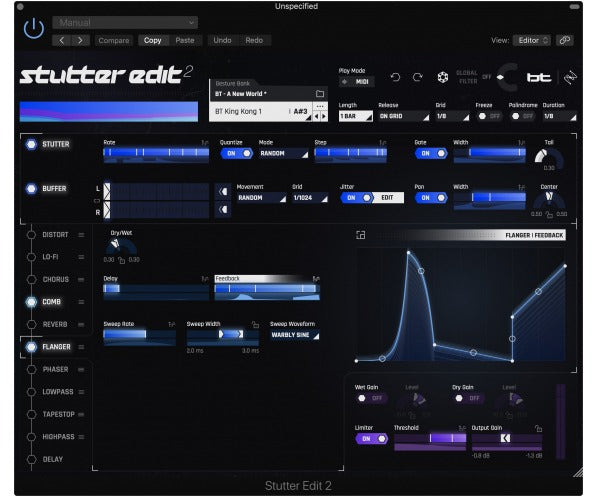
Task: Click the Compare button
Action: pyautogui.click(x=113, y=40)
